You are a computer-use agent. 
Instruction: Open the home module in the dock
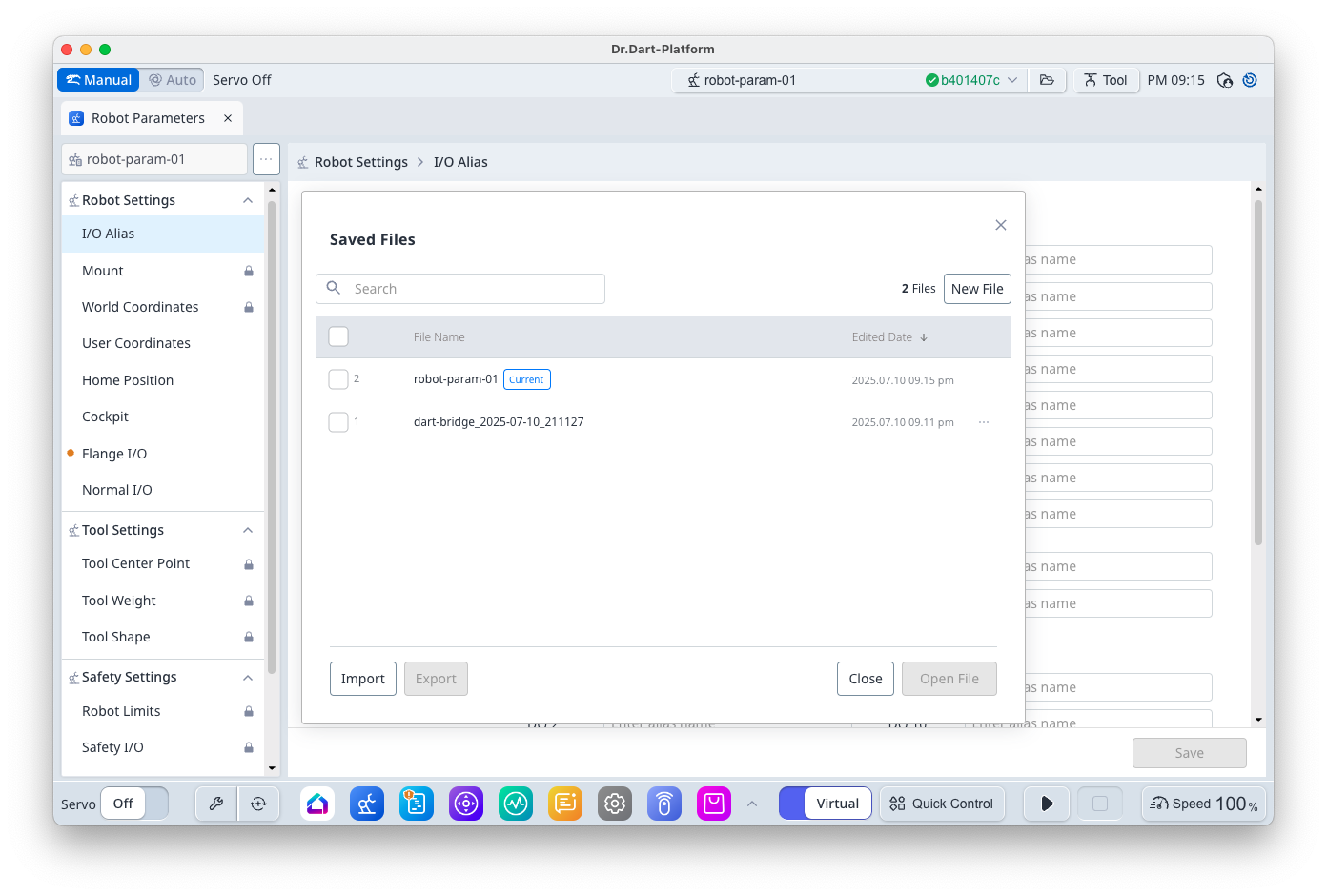click(x=317, y=804)
